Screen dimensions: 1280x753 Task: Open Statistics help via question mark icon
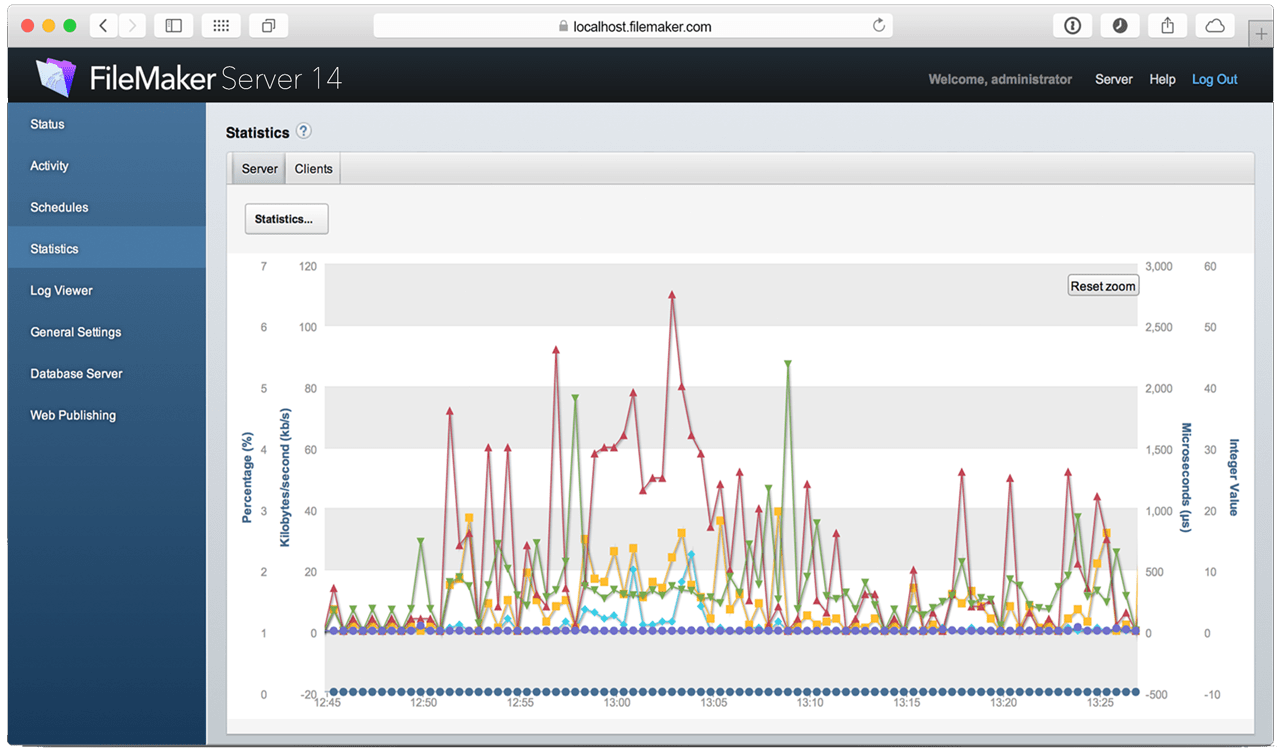coord(302,131)
